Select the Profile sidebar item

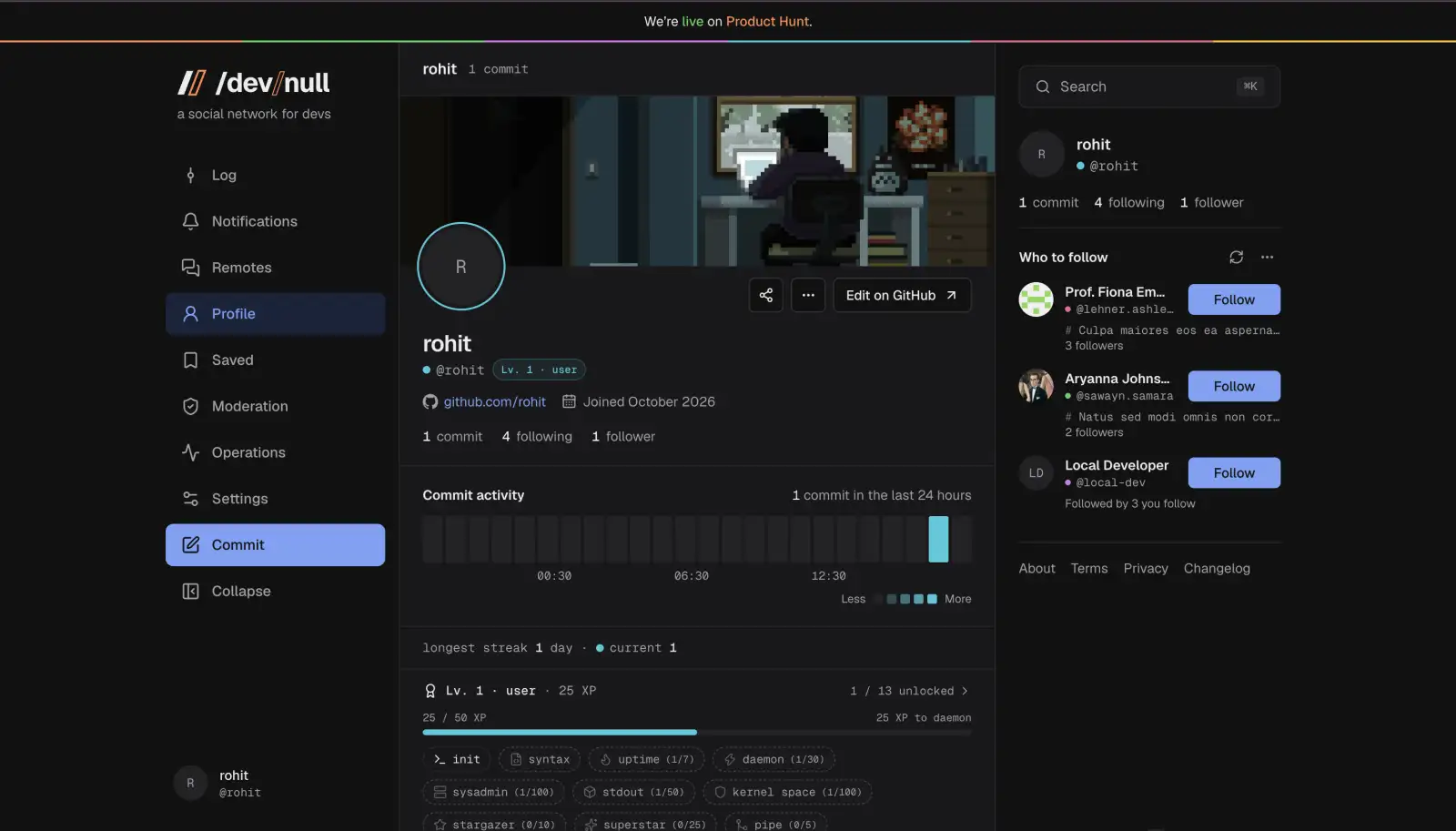point(275,314)
